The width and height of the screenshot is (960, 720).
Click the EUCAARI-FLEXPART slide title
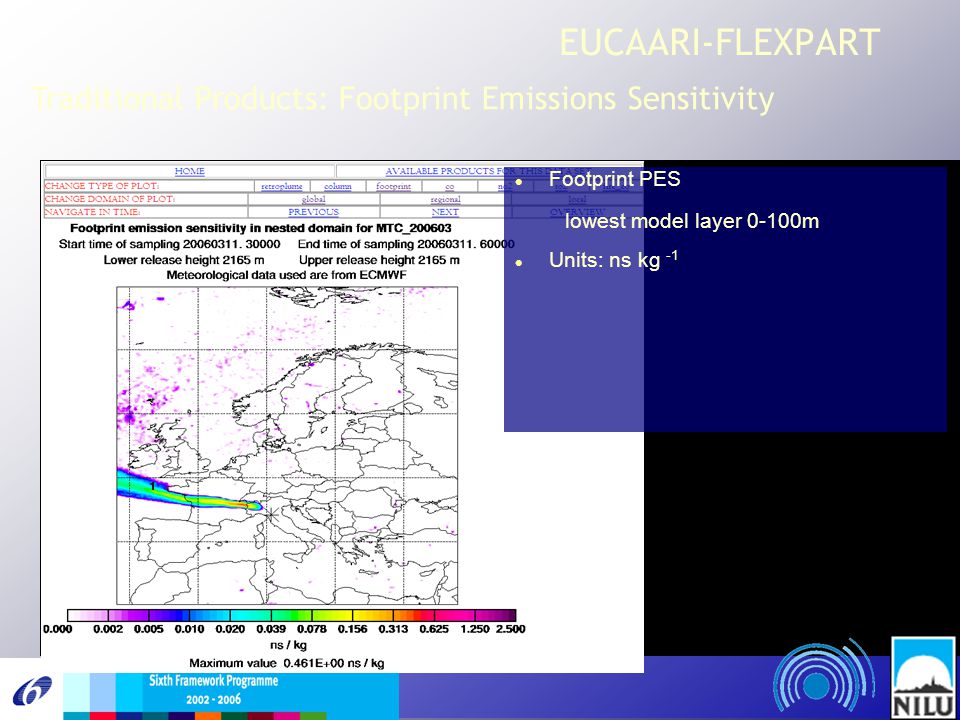pyautogui.click(x=720, y=43)
